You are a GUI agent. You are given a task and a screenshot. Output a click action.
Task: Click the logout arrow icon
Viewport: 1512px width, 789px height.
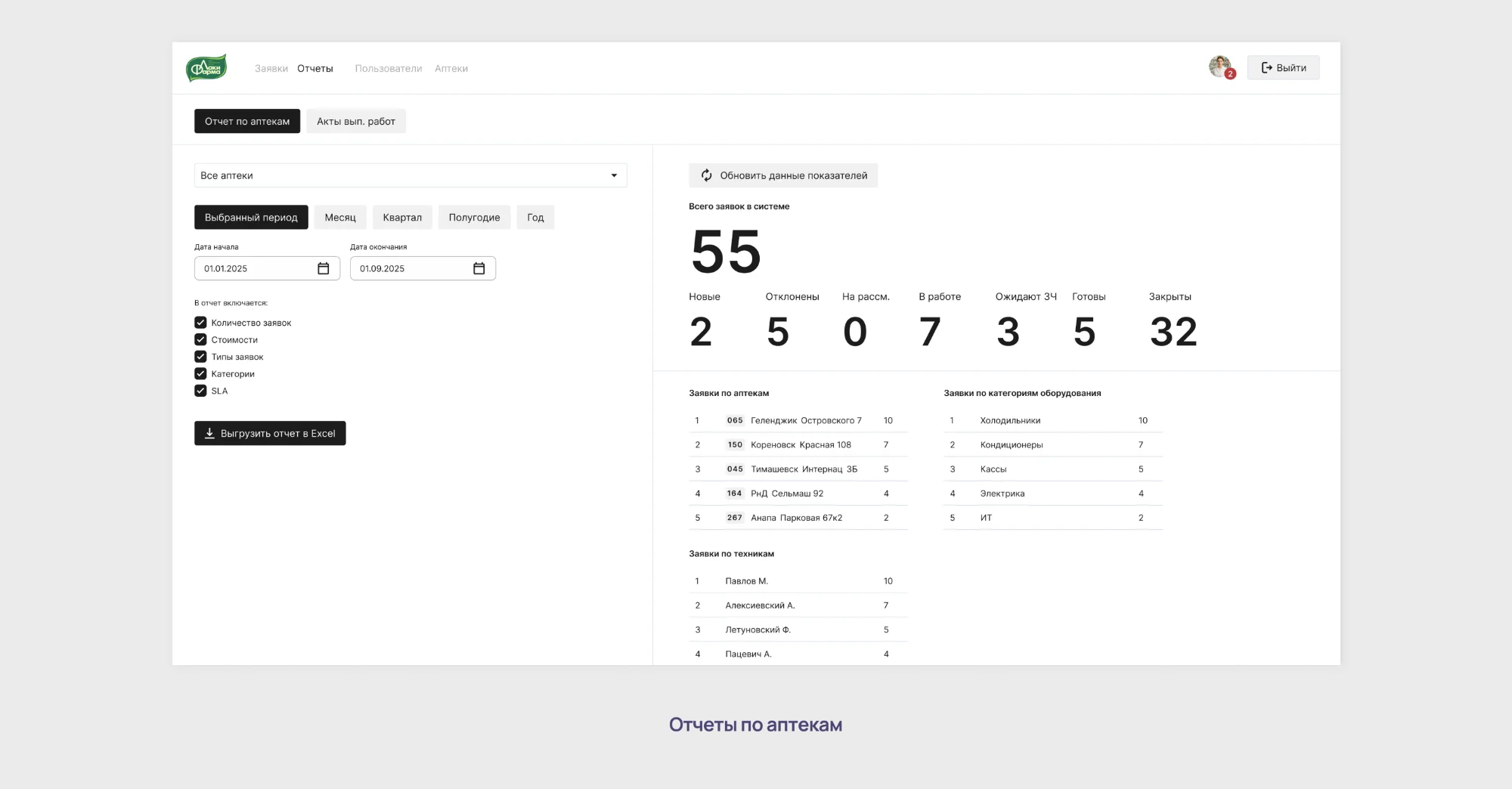1267,68
